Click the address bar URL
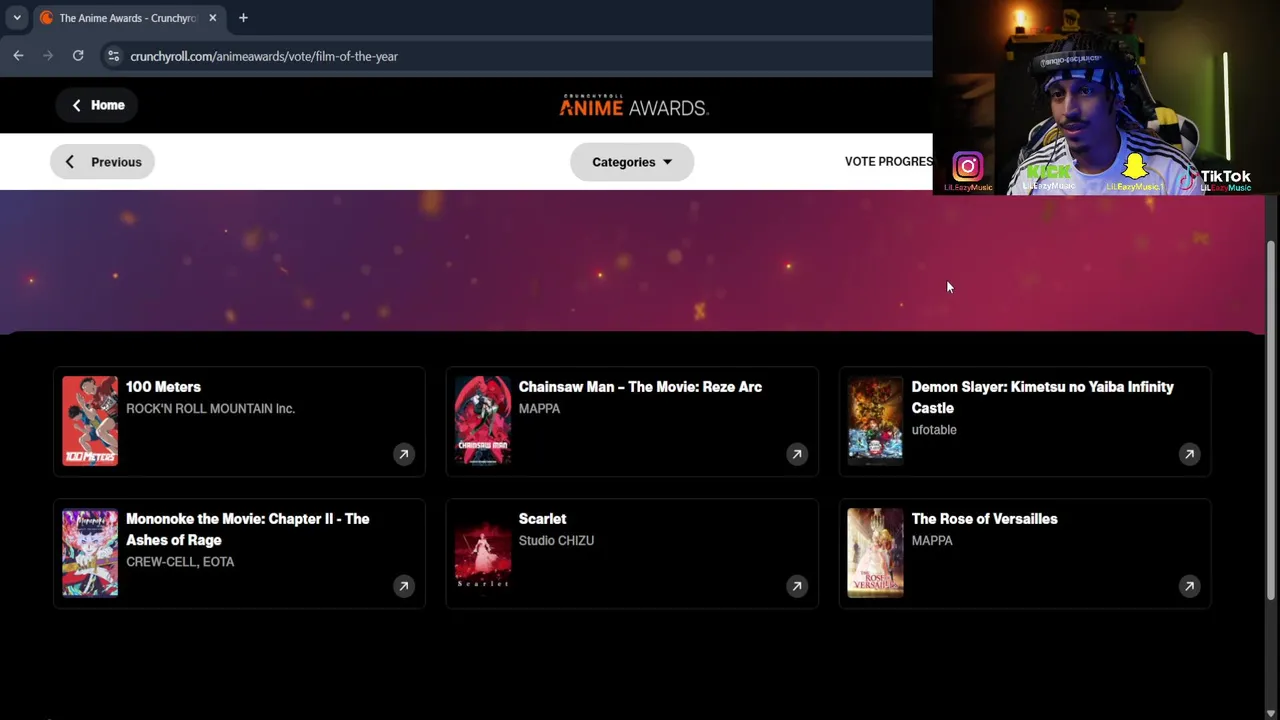 click(264, 56)
